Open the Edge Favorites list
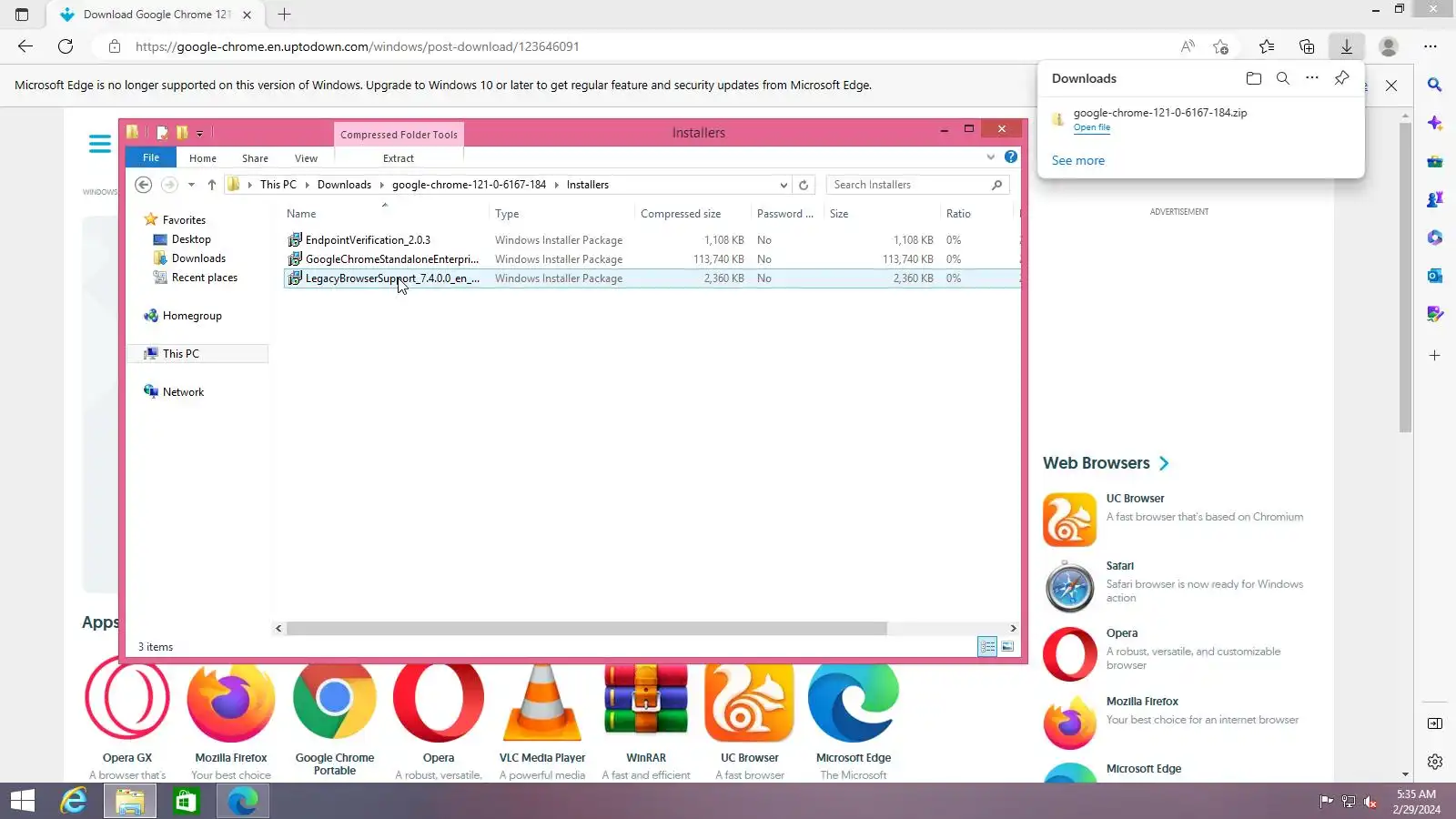1456x819 pixels. (1267, 46)
